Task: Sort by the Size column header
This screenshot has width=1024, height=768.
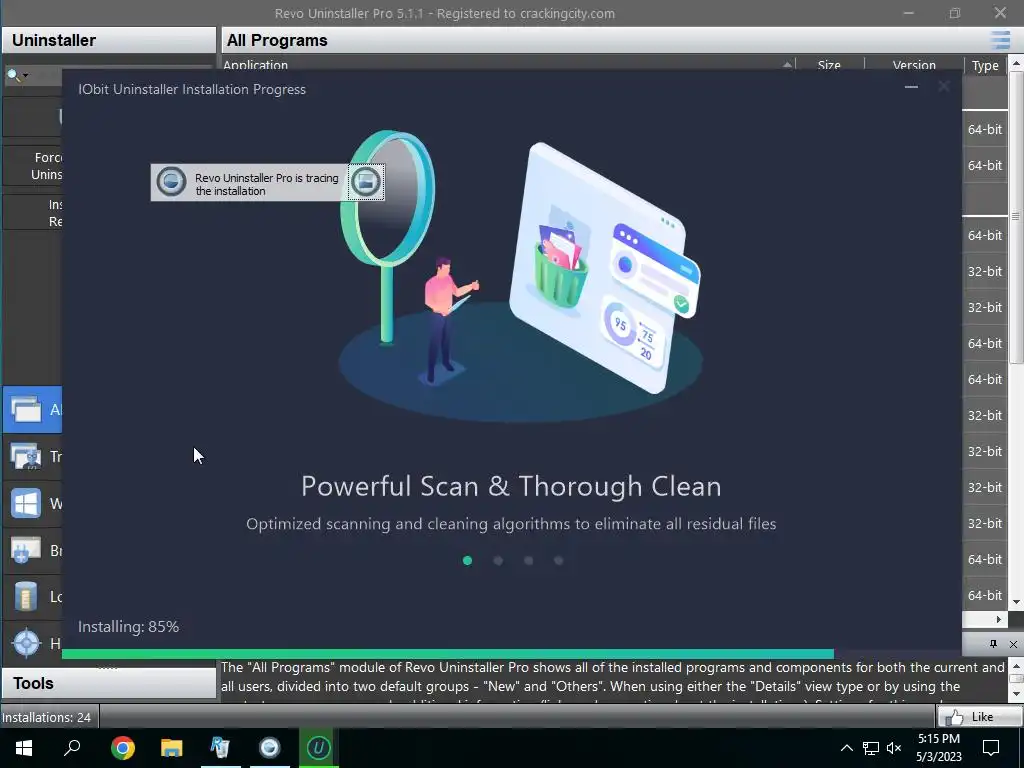Action: (829, 65)
